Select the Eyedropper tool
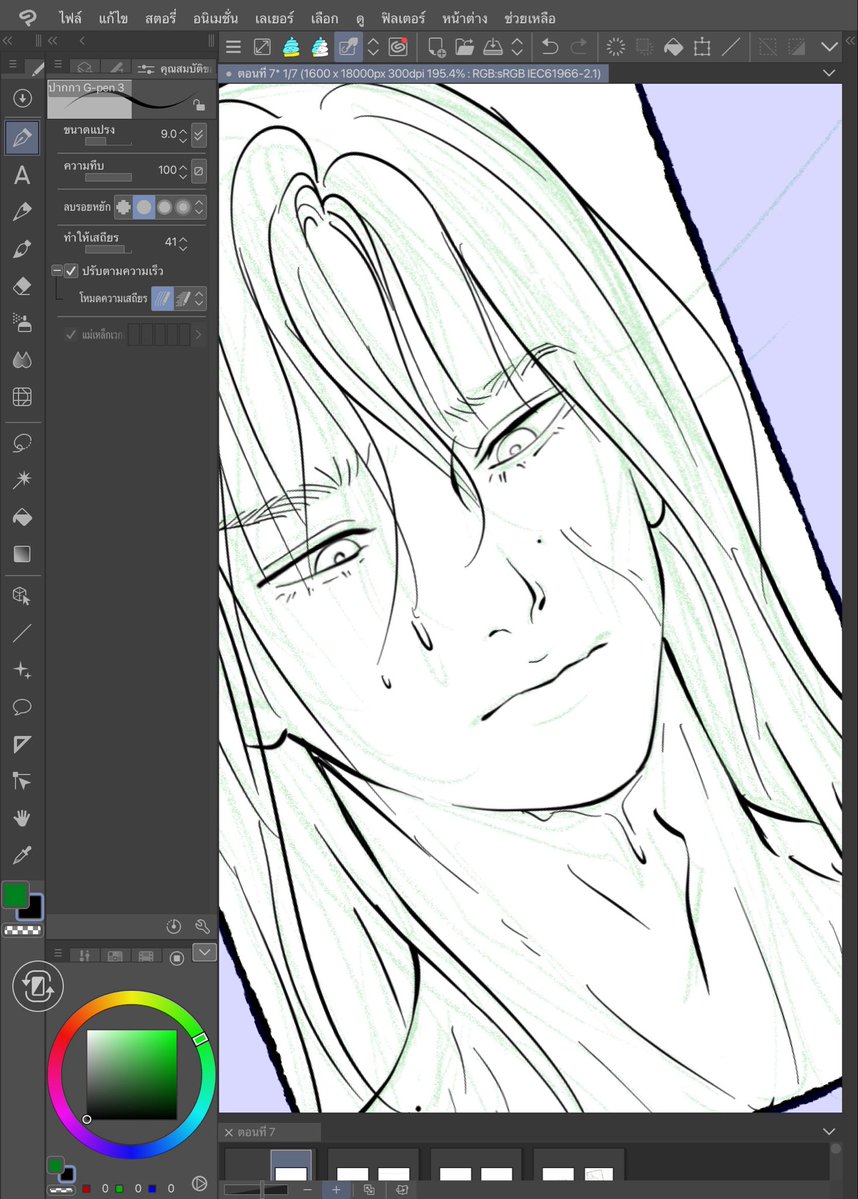858x1199 pixels. (22, 855)
